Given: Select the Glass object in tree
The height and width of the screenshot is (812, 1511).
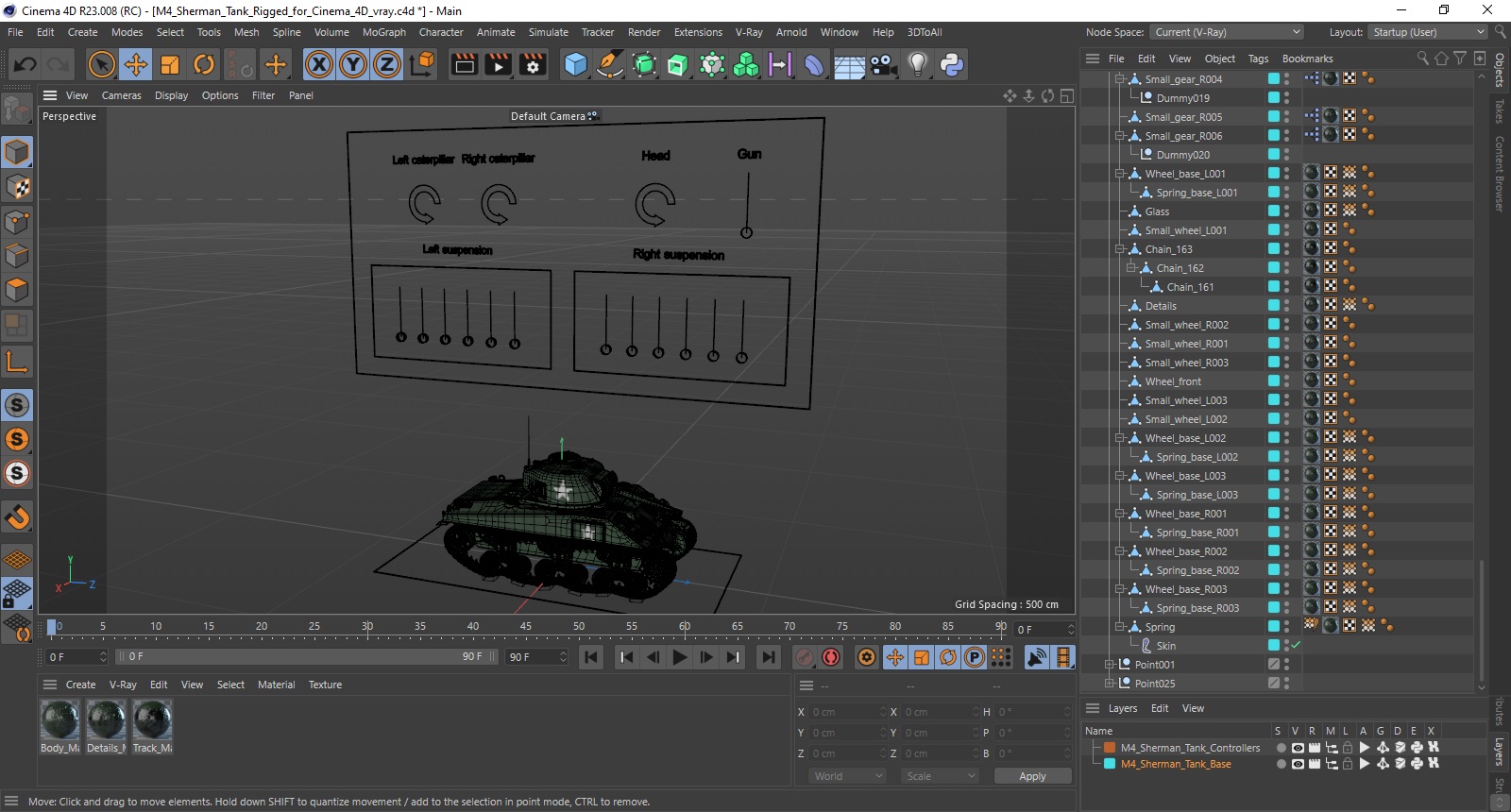Looking at the screenshot, I should (x=1157, y=211).
